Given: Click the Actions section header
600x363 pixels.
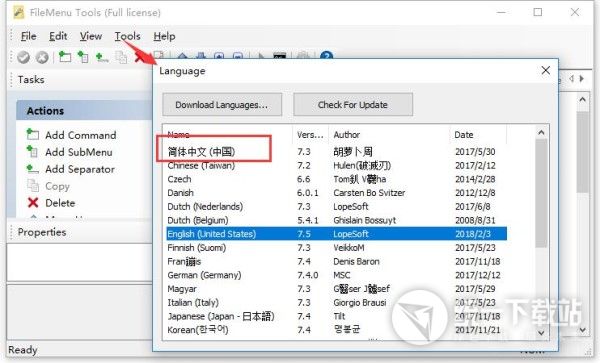Looking at the screenshot, I should pyautogui.click(x=84, y=111).
